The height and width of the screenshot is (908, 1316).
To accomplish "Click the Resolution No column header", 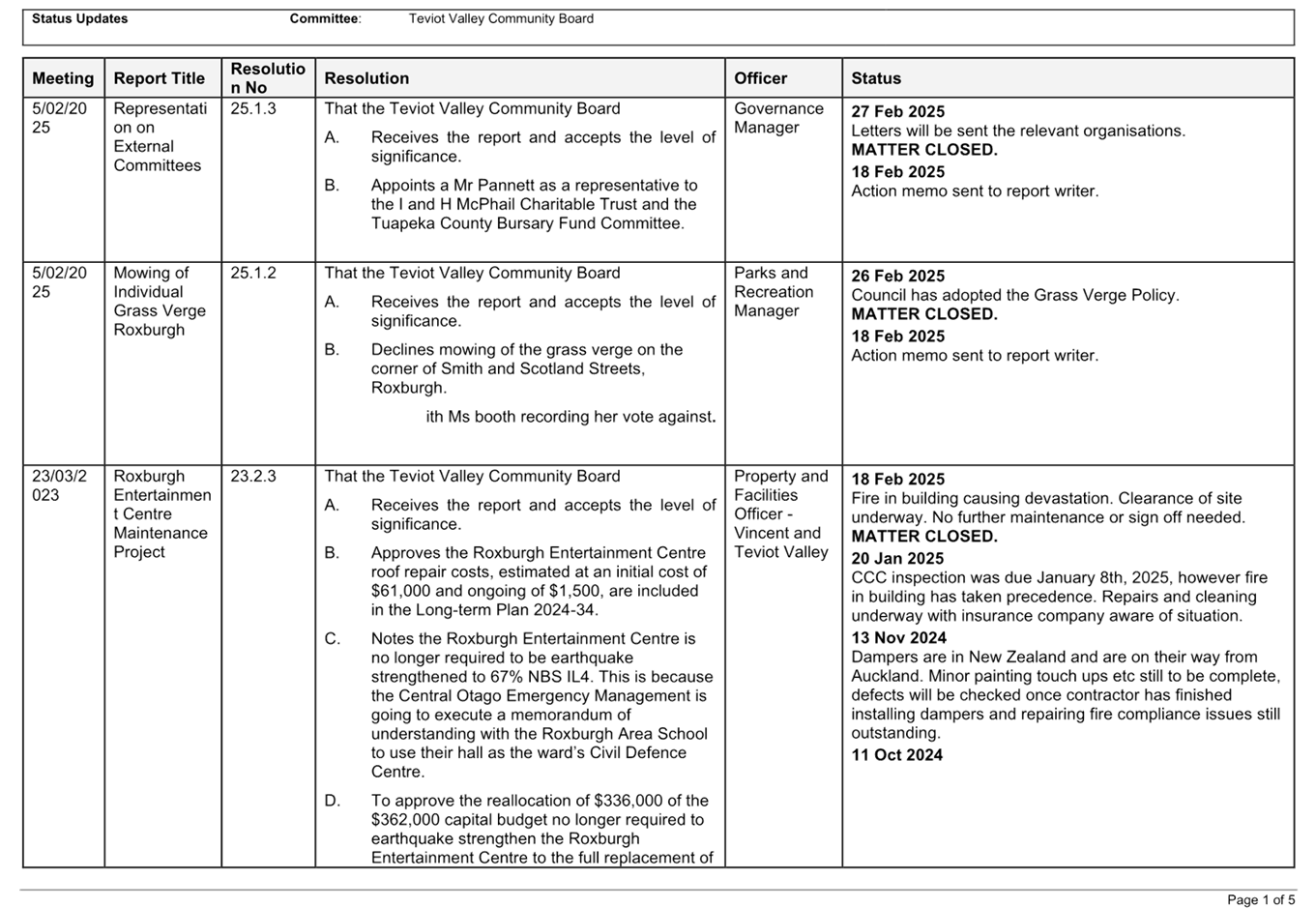I will tap(267, 78).
